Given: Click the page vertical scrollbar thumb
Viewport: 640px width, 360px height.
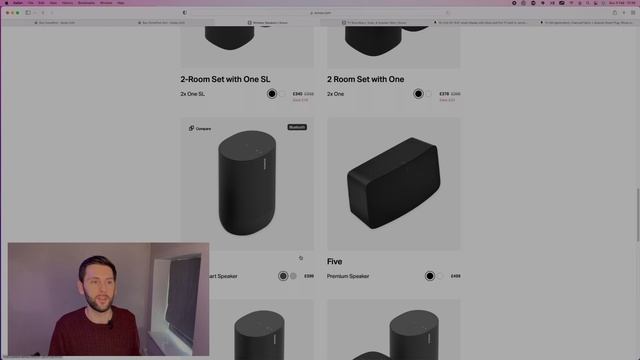Looking at the screenshot, I should [638, 215].
